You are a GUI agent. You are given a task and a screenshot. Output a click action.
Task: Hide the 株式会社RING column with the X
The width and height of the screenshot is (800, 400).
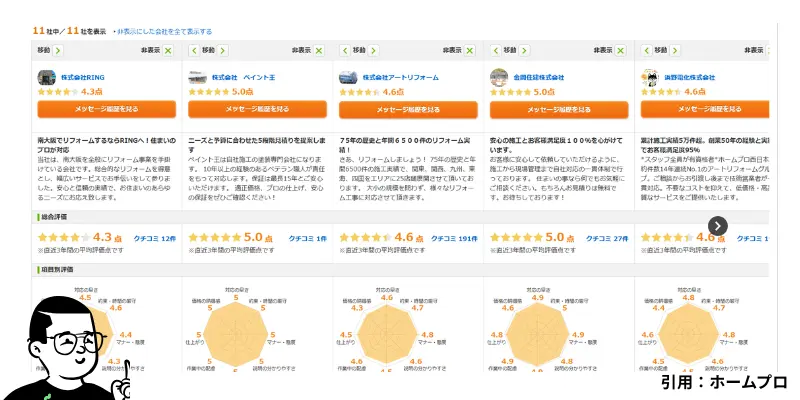tap(168, 51)
